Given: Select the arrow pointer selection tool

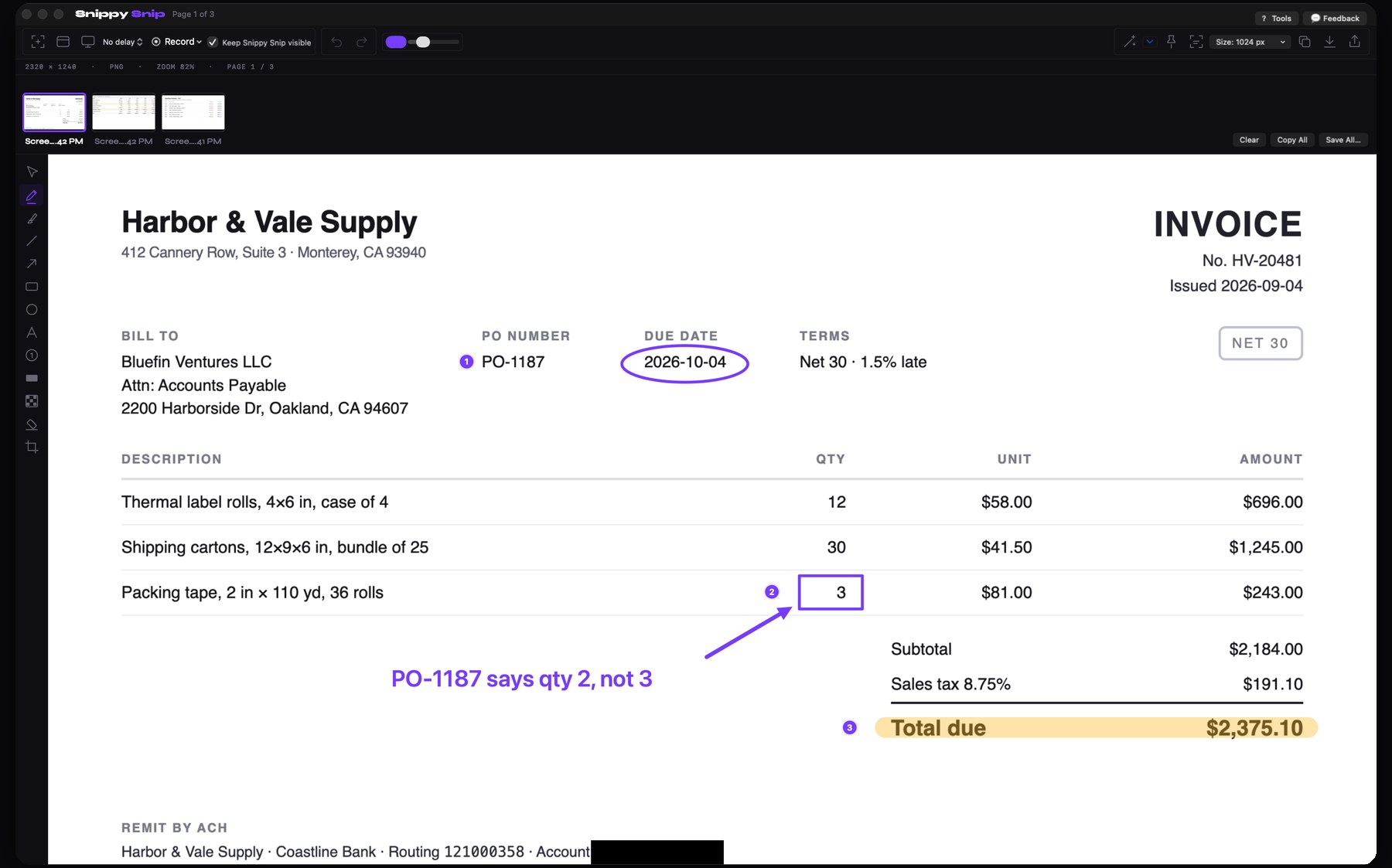Looking at the screenshot, I should (x=32, y=172).
